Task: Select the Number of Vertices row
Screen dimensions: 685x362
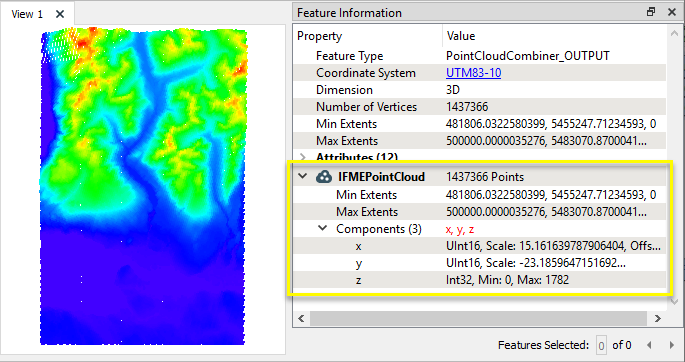Action: (x=479, y=107)
